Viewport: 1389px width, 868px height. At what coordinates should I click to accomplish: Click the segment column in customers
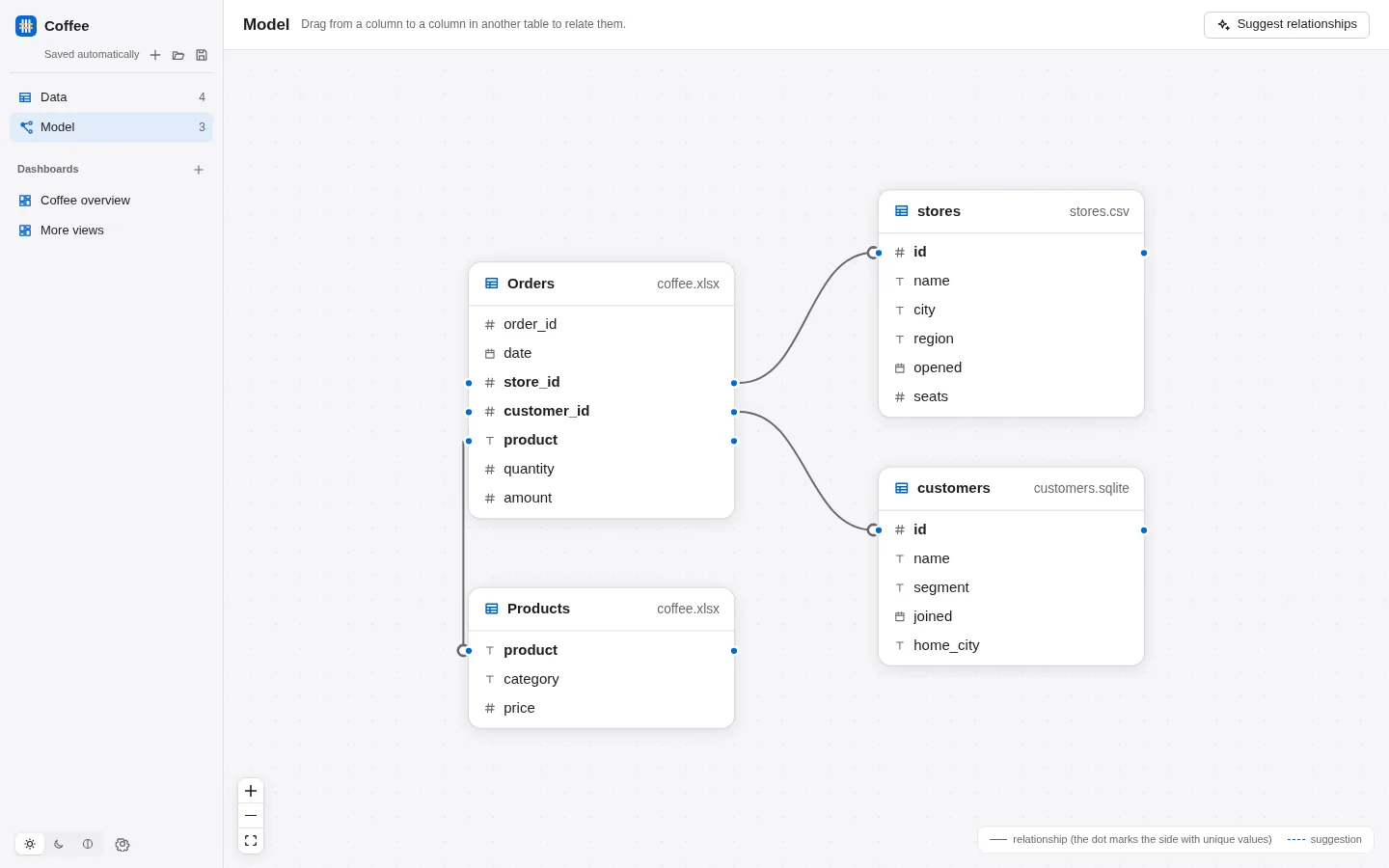pyautogui.click(x=1011, y=588)
